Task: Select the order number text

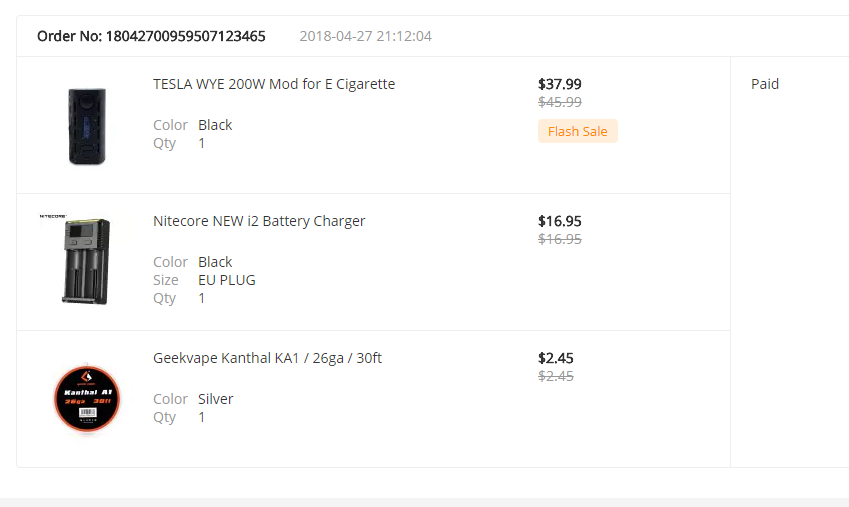Action: pos(151,36)
